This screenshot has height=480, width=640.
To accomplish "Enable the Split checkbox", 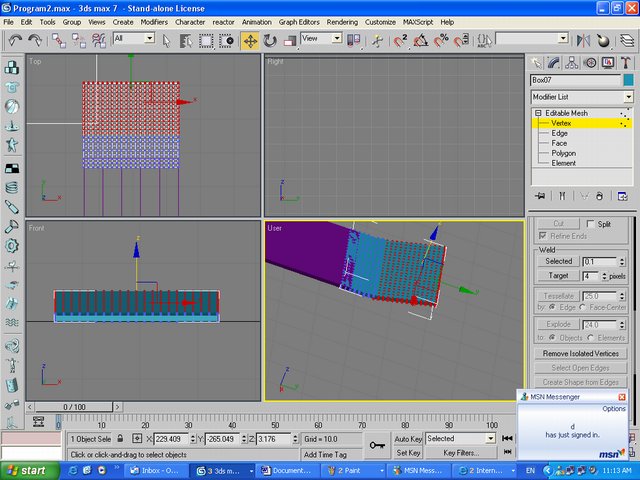I will pyautogui.click(x=591, y=223).
